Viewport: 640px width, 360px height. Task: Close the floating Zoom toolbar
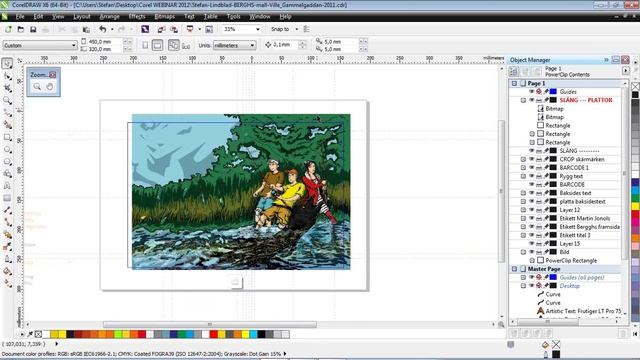pos(53,75)
